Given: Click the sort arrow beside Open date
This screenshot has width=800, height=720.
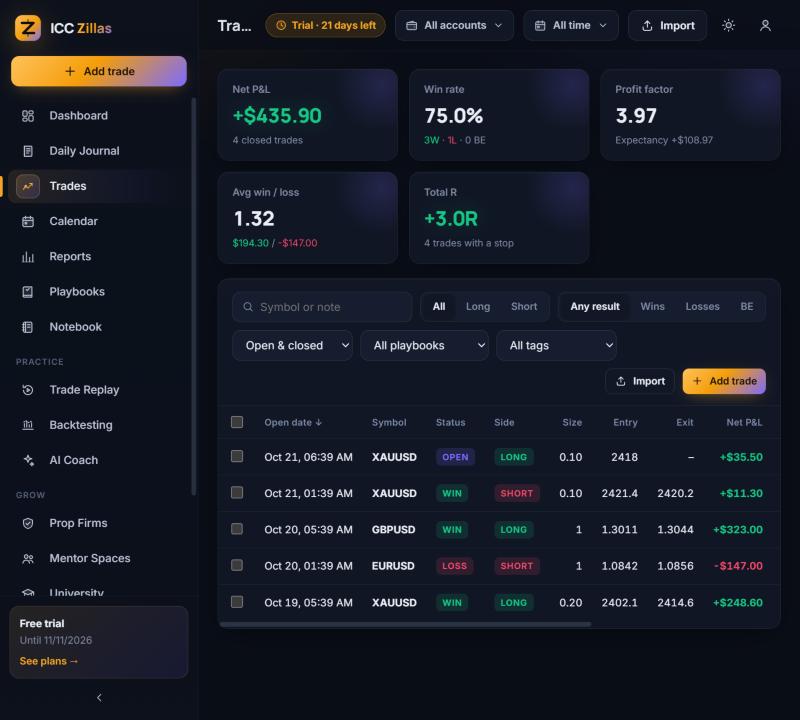Looking at the screenshot, I should click(x=319, y=423).
